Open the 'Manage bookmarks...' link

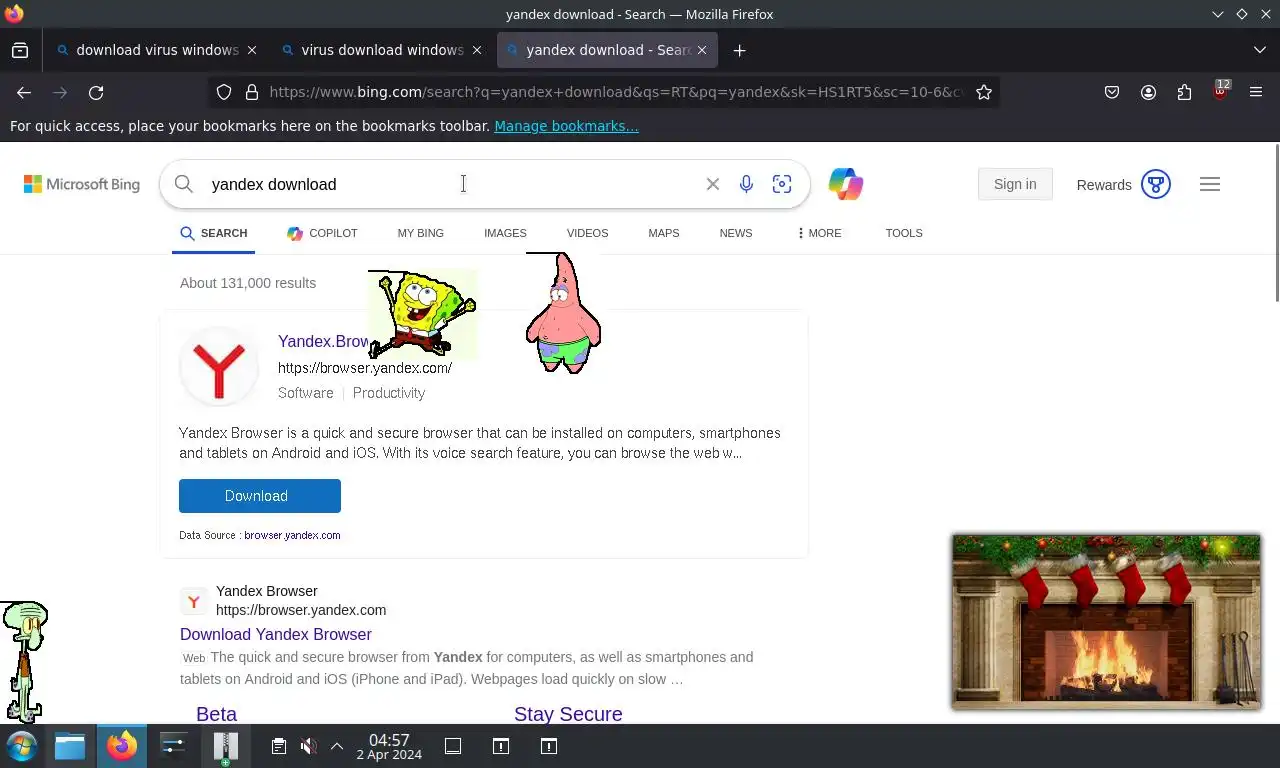coord(566,126)
